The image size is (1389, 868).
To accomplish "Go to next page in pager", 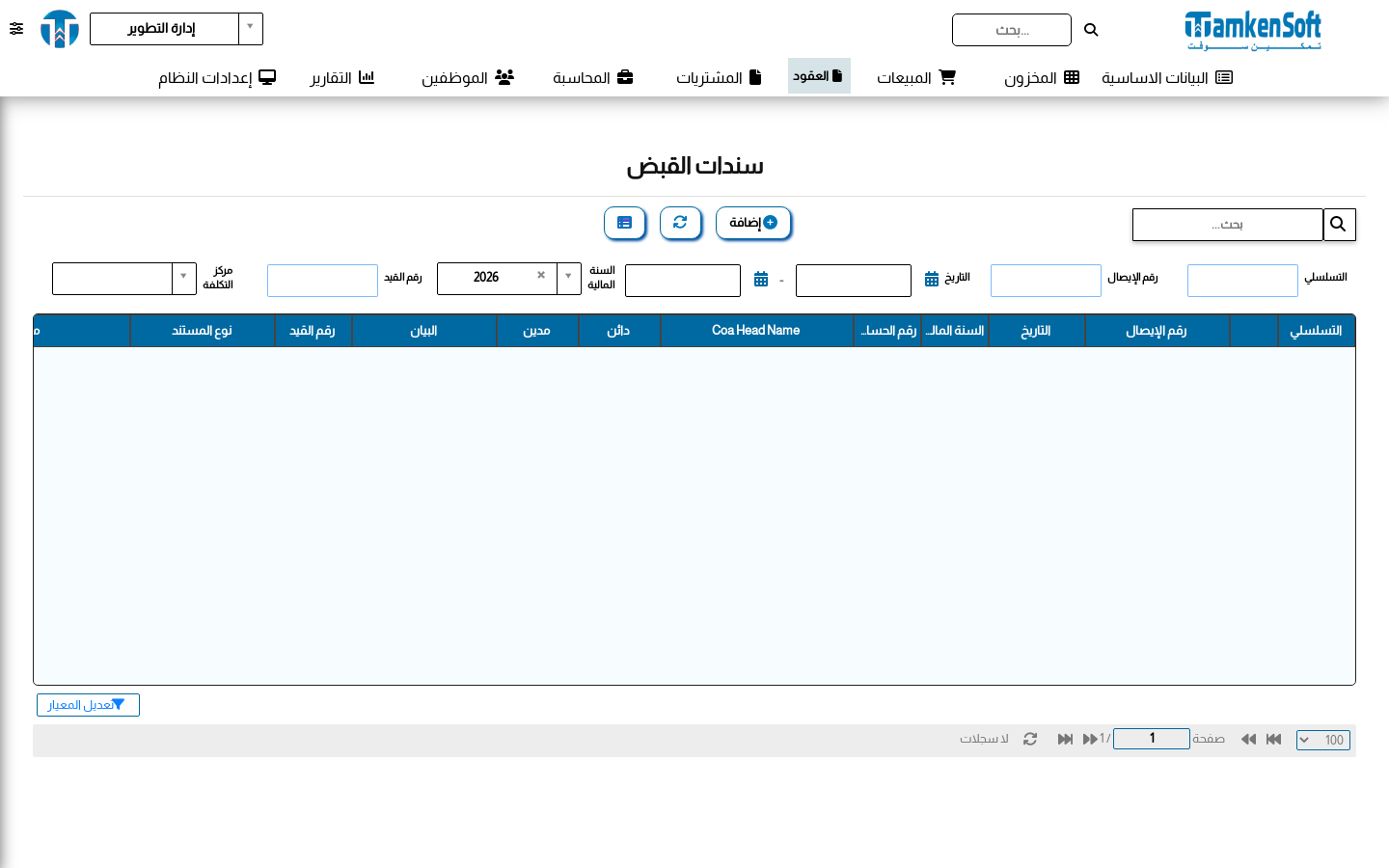I will coord(1090,739).
